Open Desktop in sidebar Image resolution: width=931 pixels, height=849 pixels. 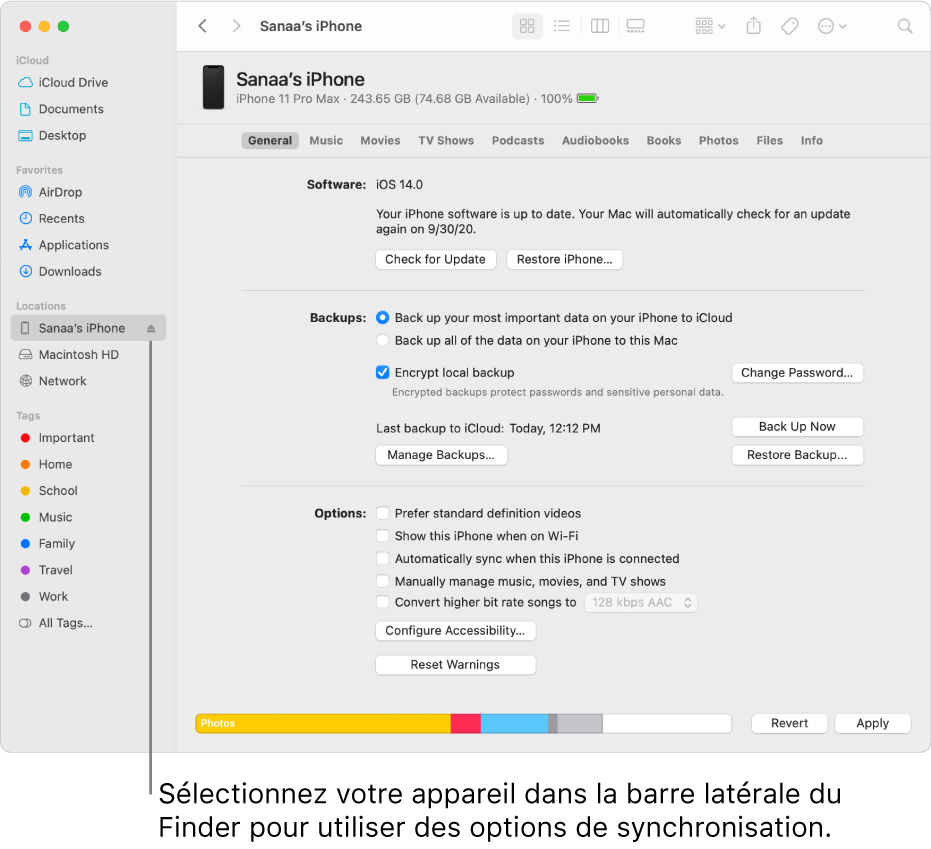pos(52,135)
